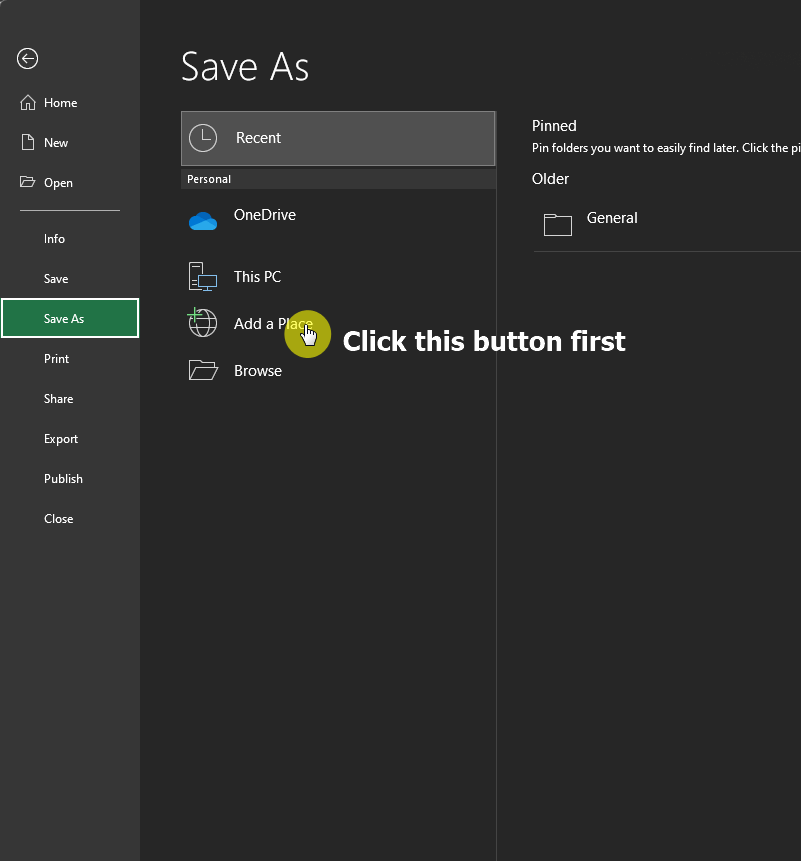Click the This PC computer icon
Viewport: 801px width, 861px height.
(x=203, y=276)
